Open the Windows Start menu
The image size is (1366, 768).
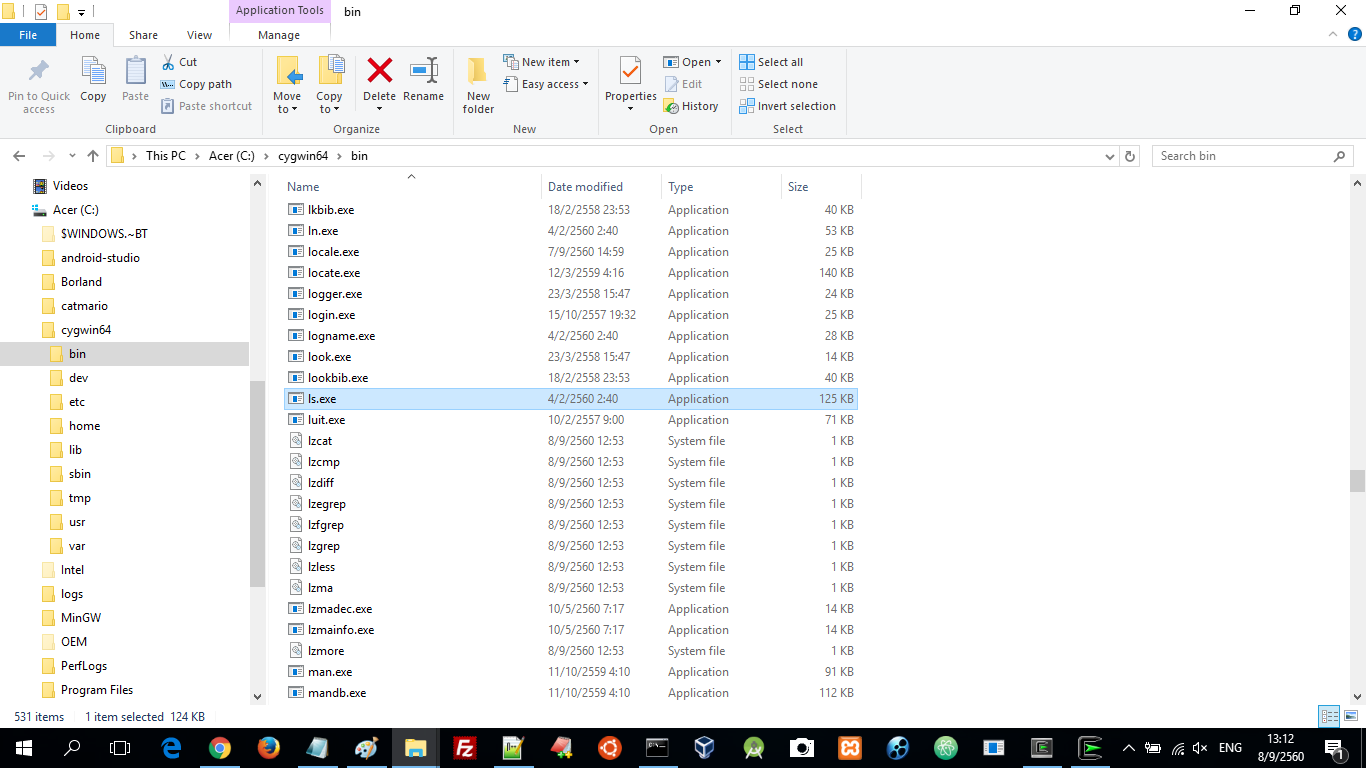(x=23, y=747)
